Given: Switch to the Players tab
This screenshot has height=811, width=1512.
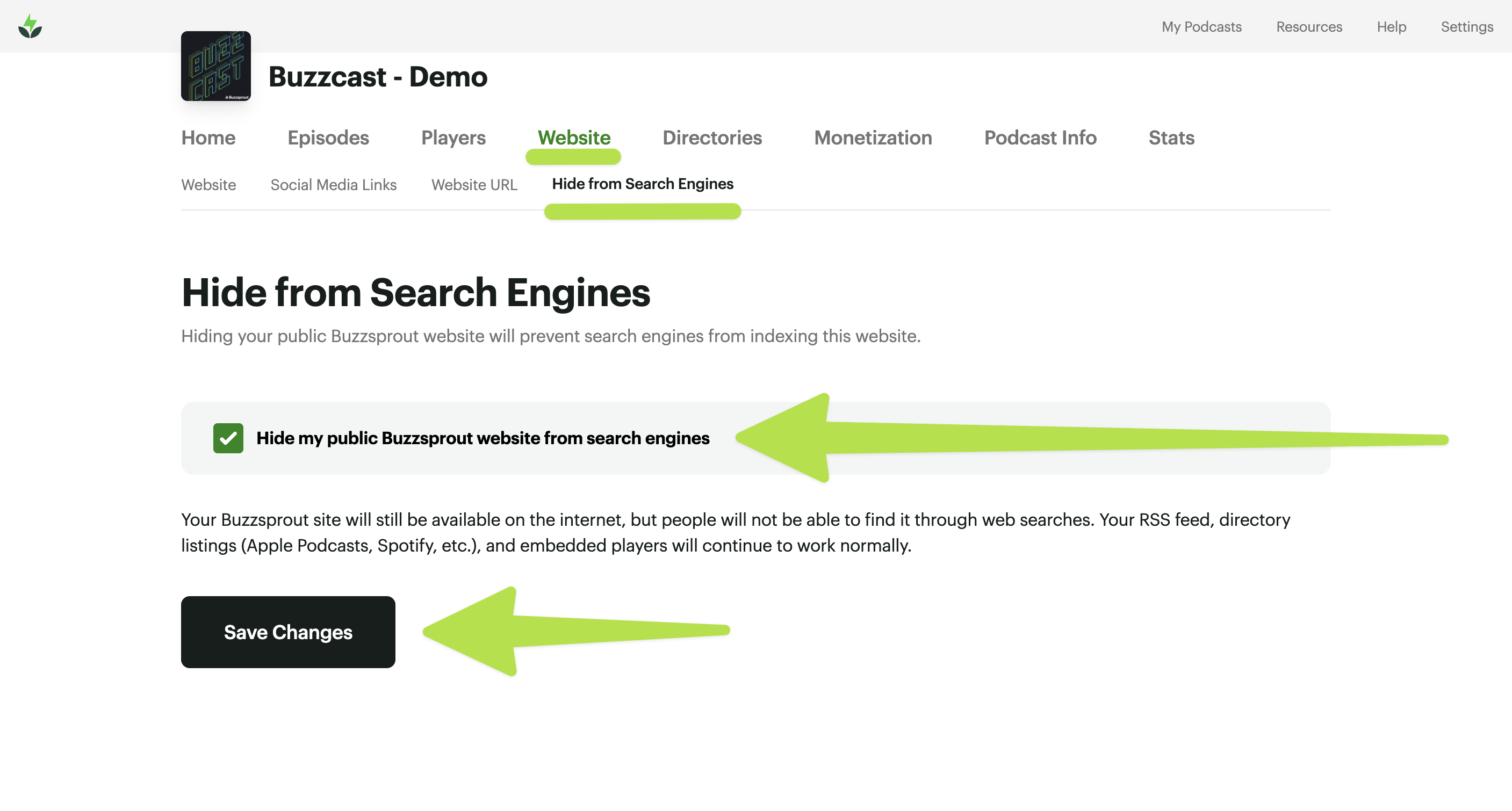Looking at the screenshot, I should pos(453,137).
